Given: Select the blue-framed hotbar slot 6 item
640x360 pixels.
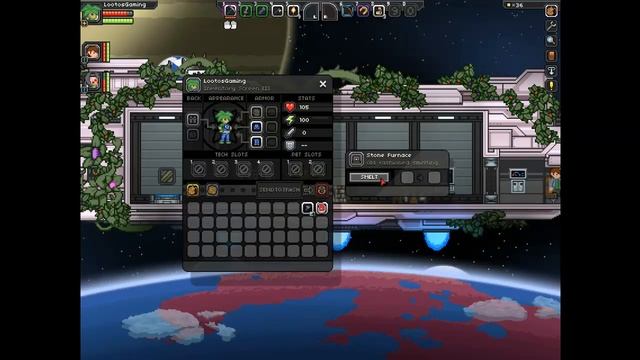Looking at the screenshot, I should [x=347, y=10].
